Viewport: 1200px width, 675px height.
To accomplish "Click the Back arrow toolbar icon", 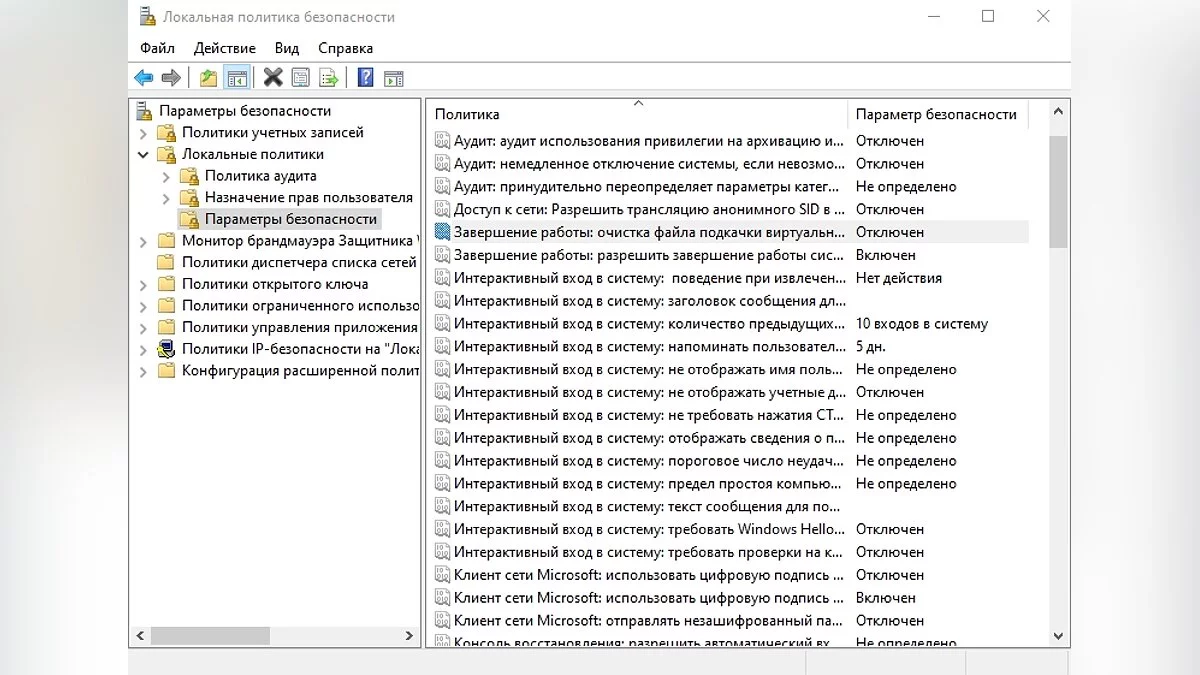I will (x=144, y=78).
